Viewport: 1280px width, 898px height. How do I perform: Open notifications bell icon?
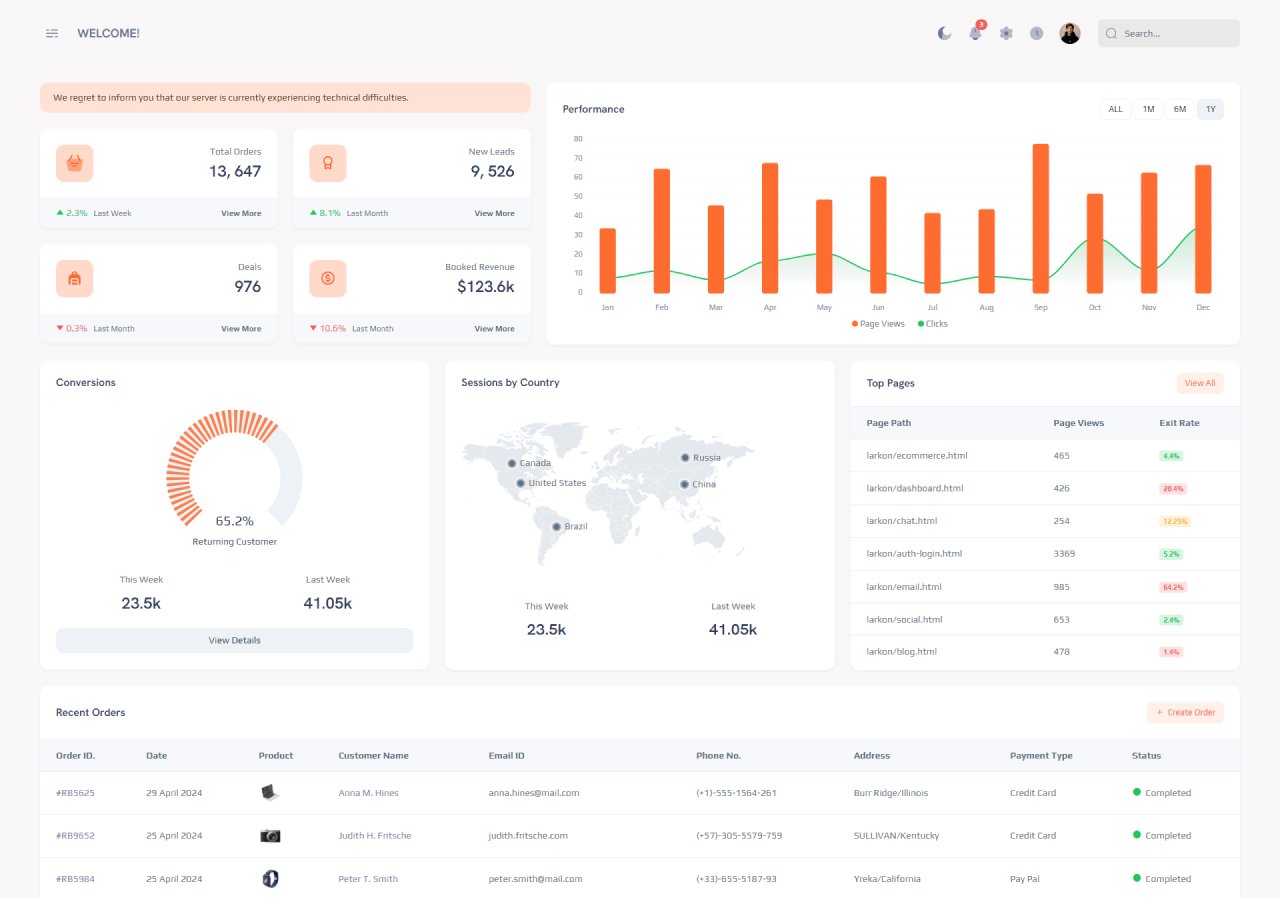point(975,33)
